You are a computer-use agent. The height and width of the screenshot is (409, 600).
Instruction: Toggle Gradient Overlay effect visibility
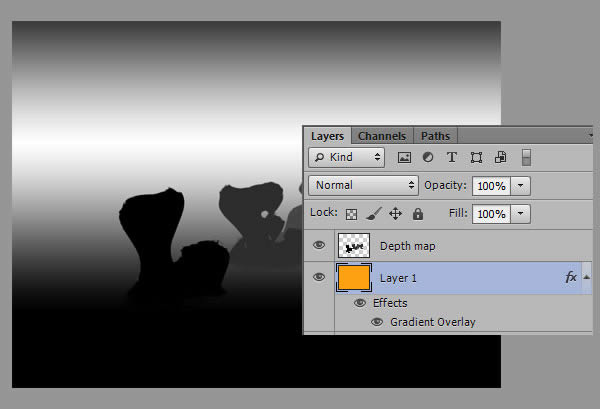coord(377,322)
